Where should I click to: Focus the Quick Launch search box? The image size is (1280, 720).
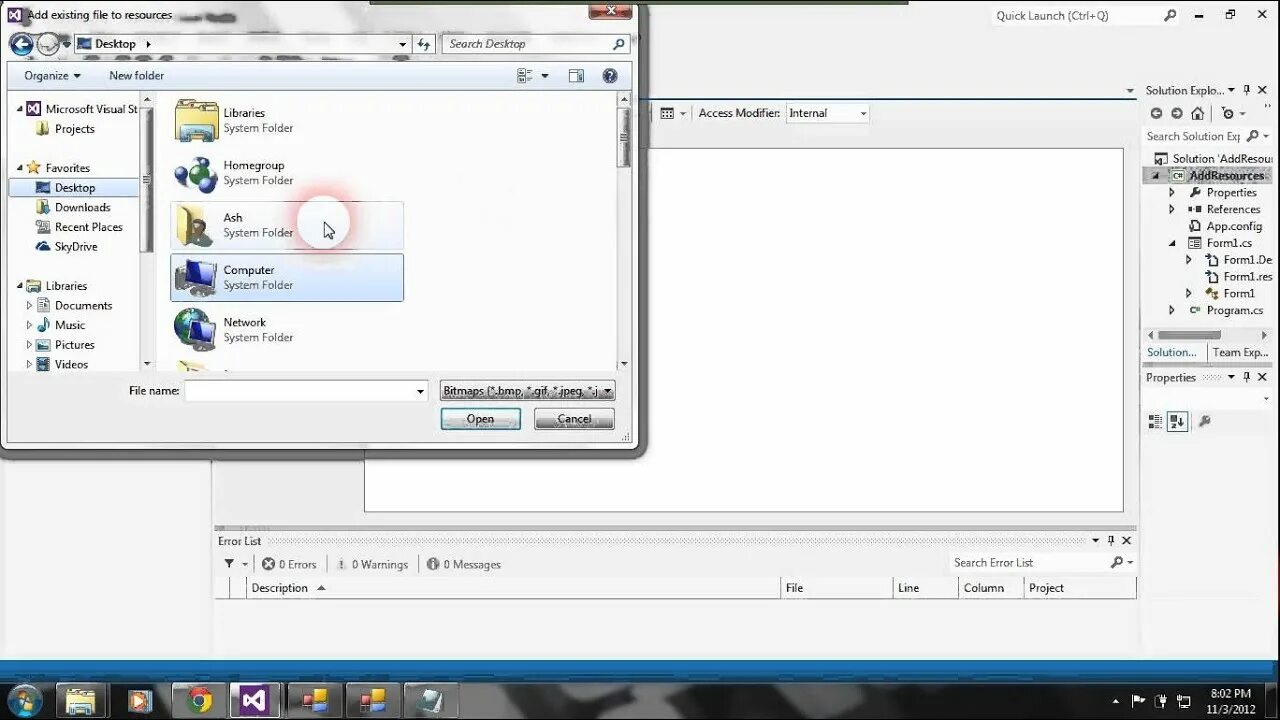click(x=1076, y=16)
